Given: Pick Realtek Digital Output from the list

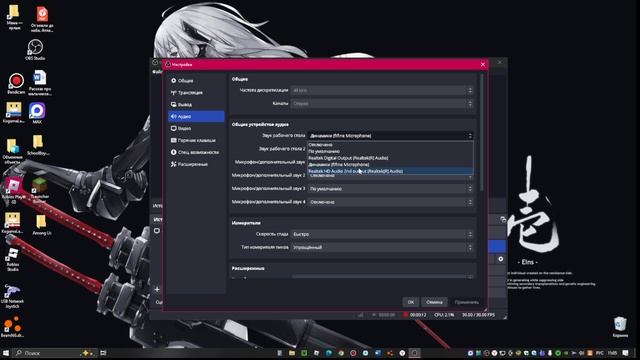Looking at the screenshot, I should (x=390, y=158).
